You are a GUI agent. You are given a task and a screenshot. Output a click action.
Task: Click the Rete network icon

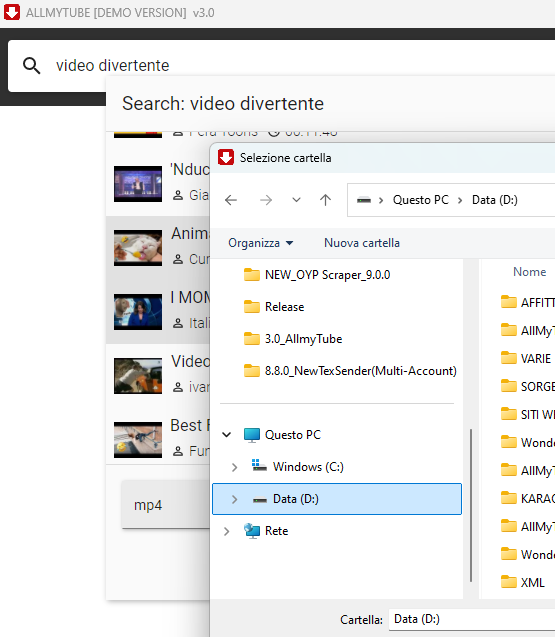pyautogui.click(x=252, y=531)
